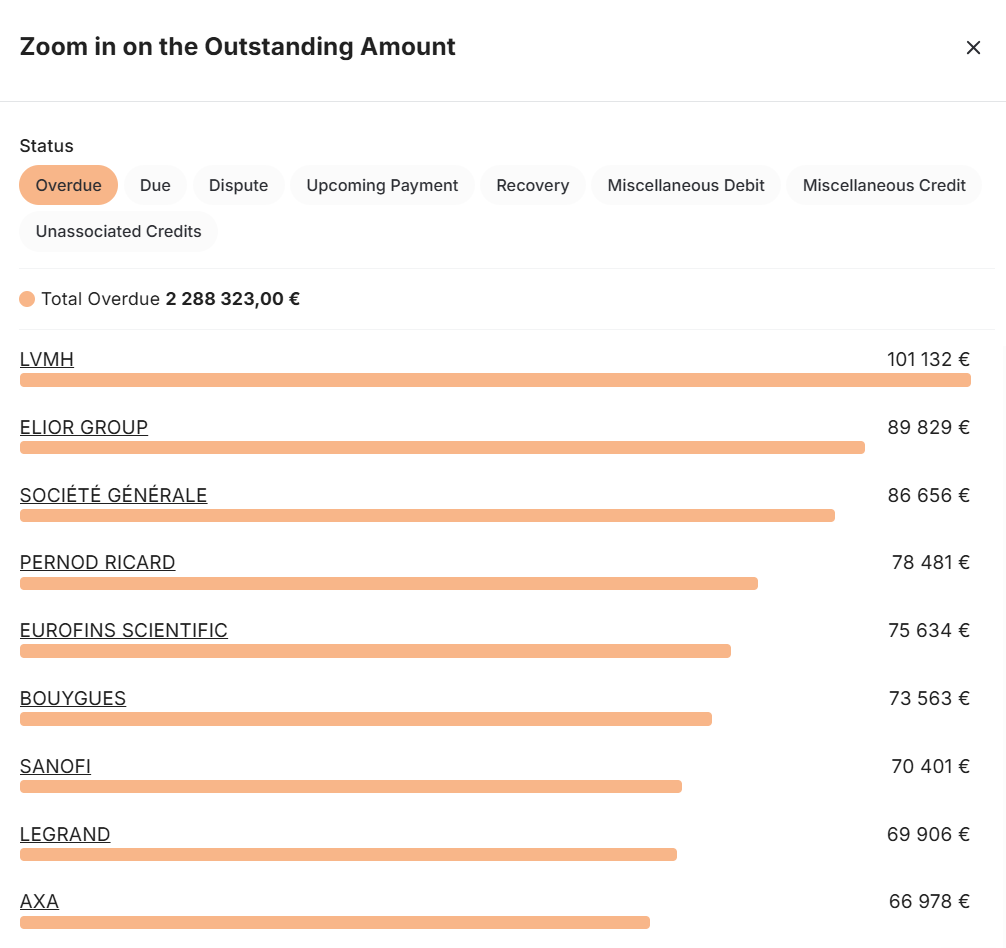Image resolution: width=1006 pixels, height=948 pixels.
Task: Click the Status label
Action: [46, 146]
